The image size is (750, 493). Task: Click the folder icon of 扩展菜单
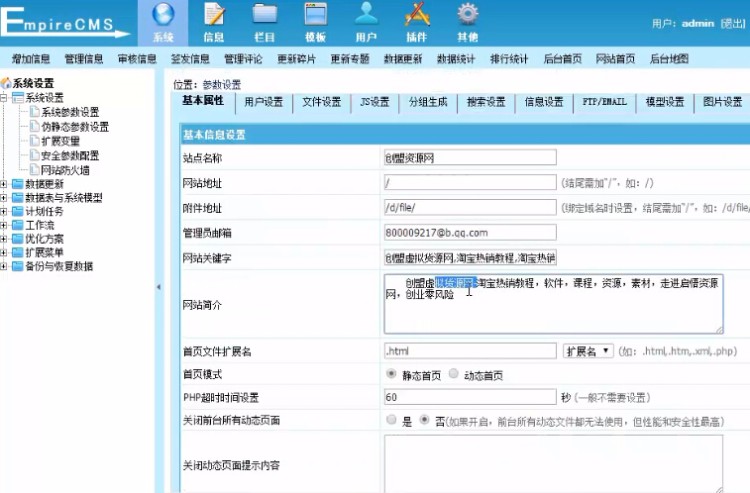(18, 252)
